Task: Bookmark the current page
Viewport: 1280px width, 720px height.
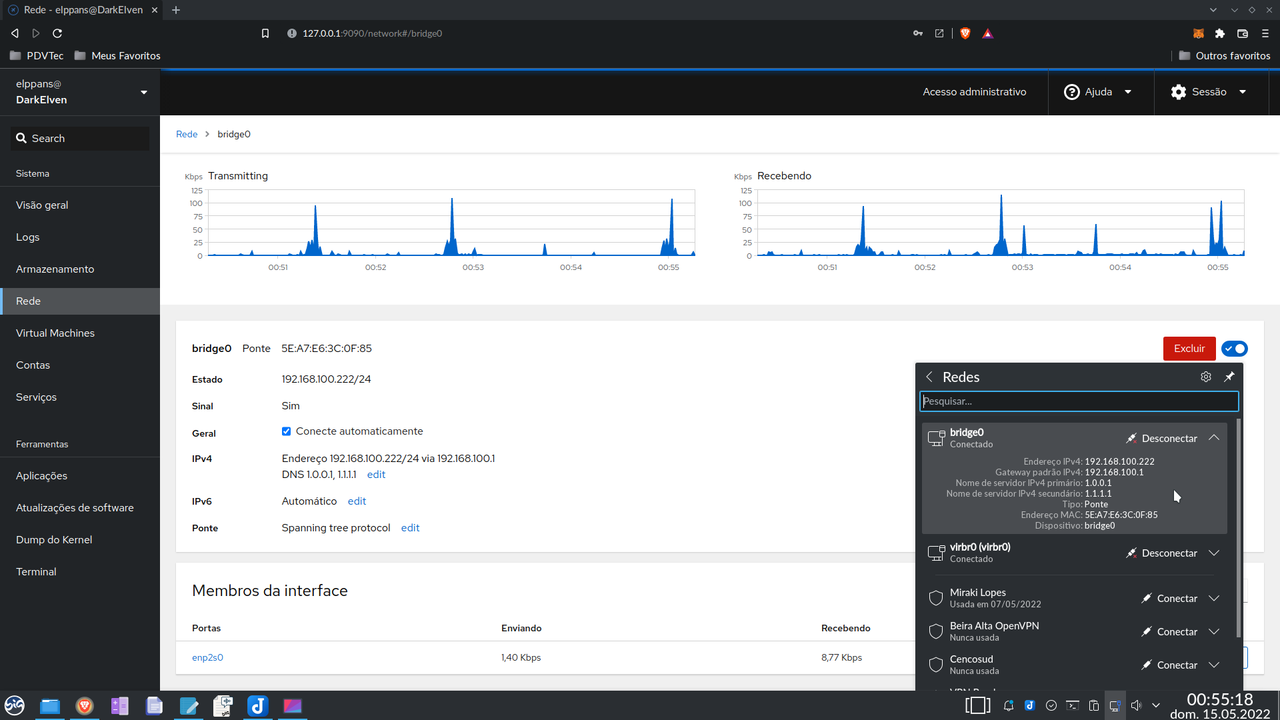Action: 265,33
